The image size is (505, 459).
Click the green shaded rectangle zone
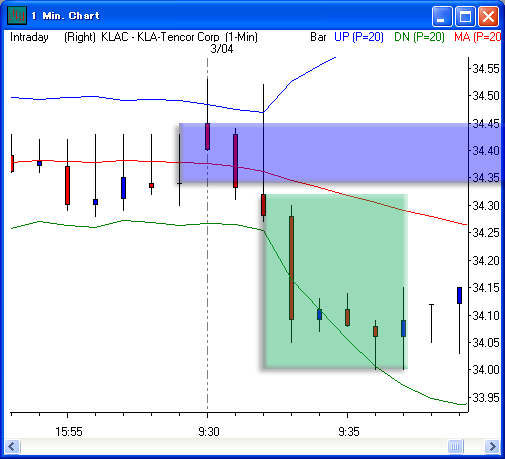[335, 281]
